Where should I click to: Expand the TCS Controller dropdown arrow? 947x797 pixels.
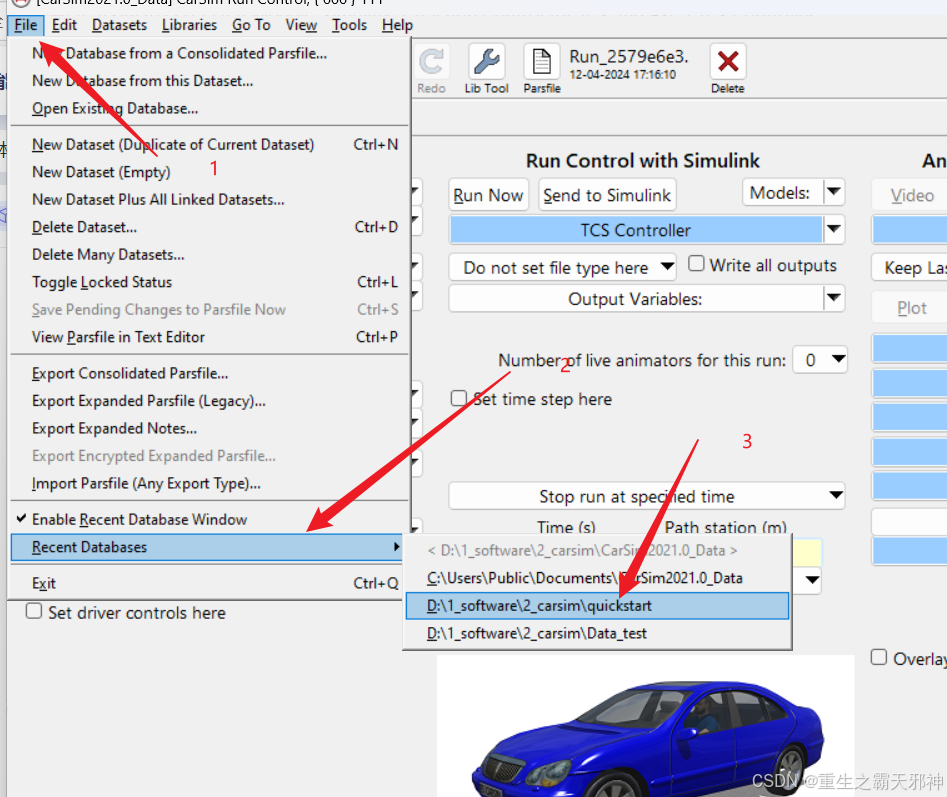(x=833, y=229)
